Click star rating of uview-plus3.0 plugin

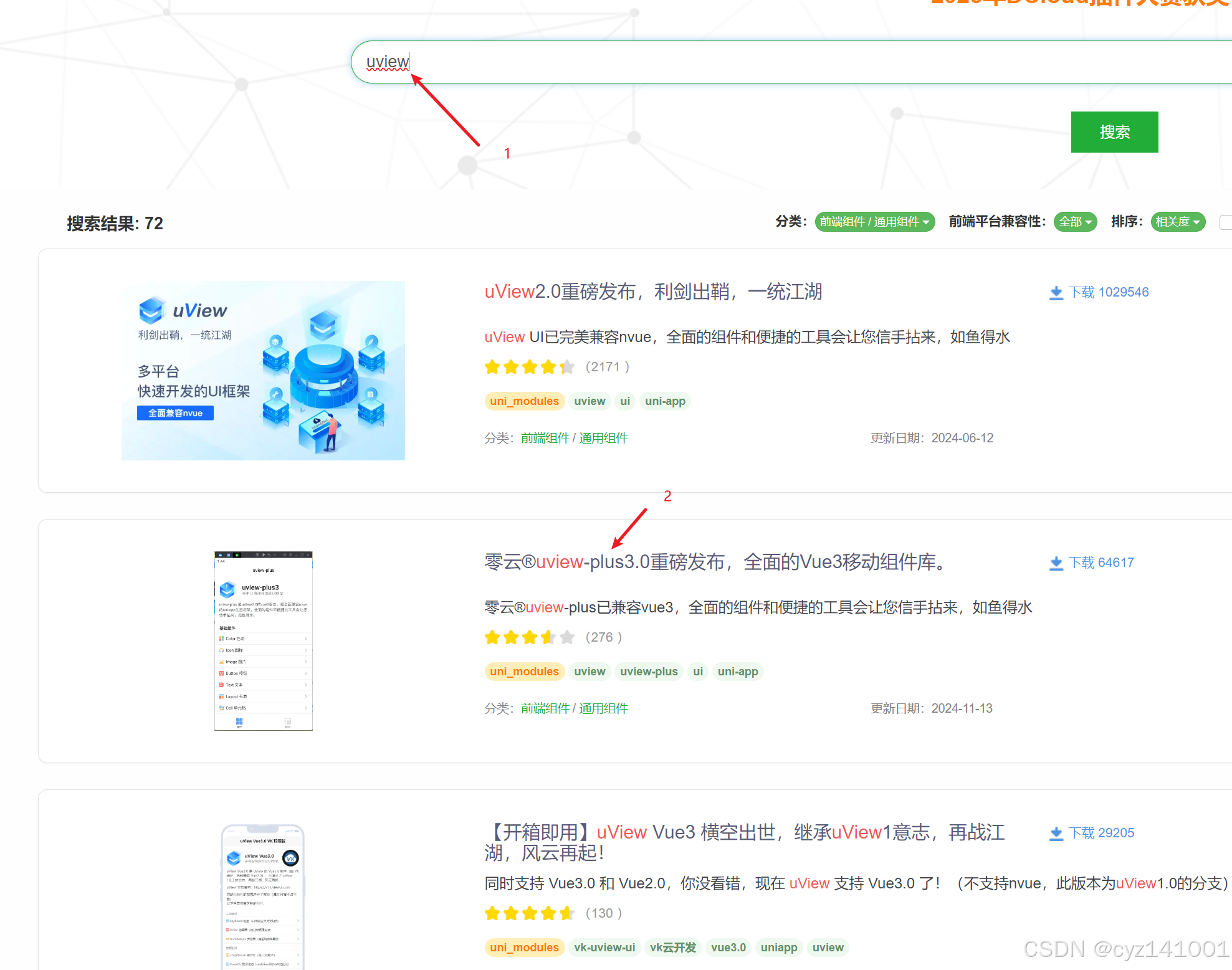pyautogui.click(x=529, y=637)
